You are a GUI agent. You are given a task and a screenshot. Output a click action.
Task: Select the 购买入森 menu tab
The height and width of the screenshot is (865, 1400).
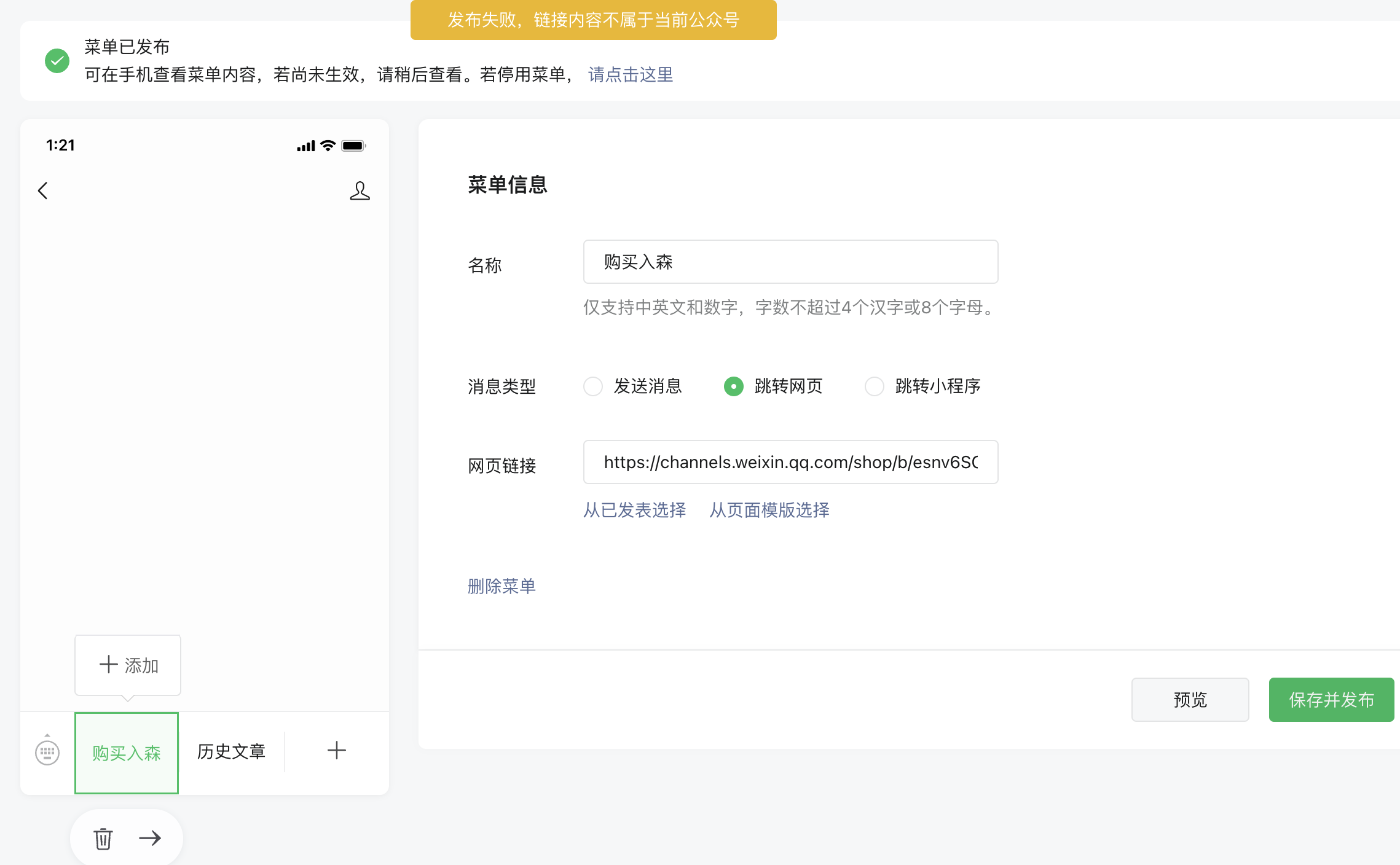[127, 753]
